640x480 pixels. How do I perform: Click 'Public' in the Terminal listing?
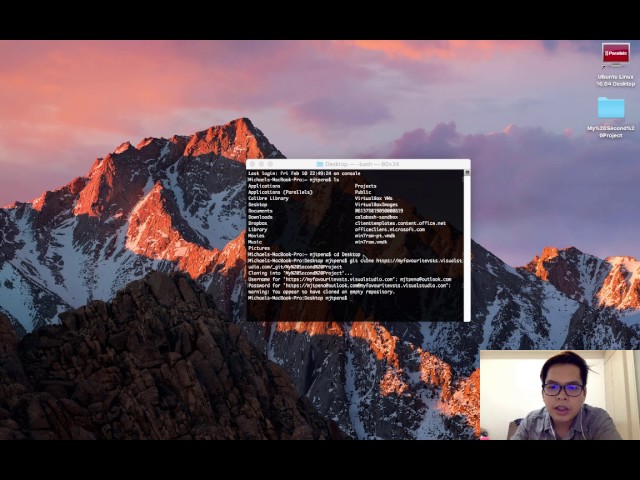(363, 192)
